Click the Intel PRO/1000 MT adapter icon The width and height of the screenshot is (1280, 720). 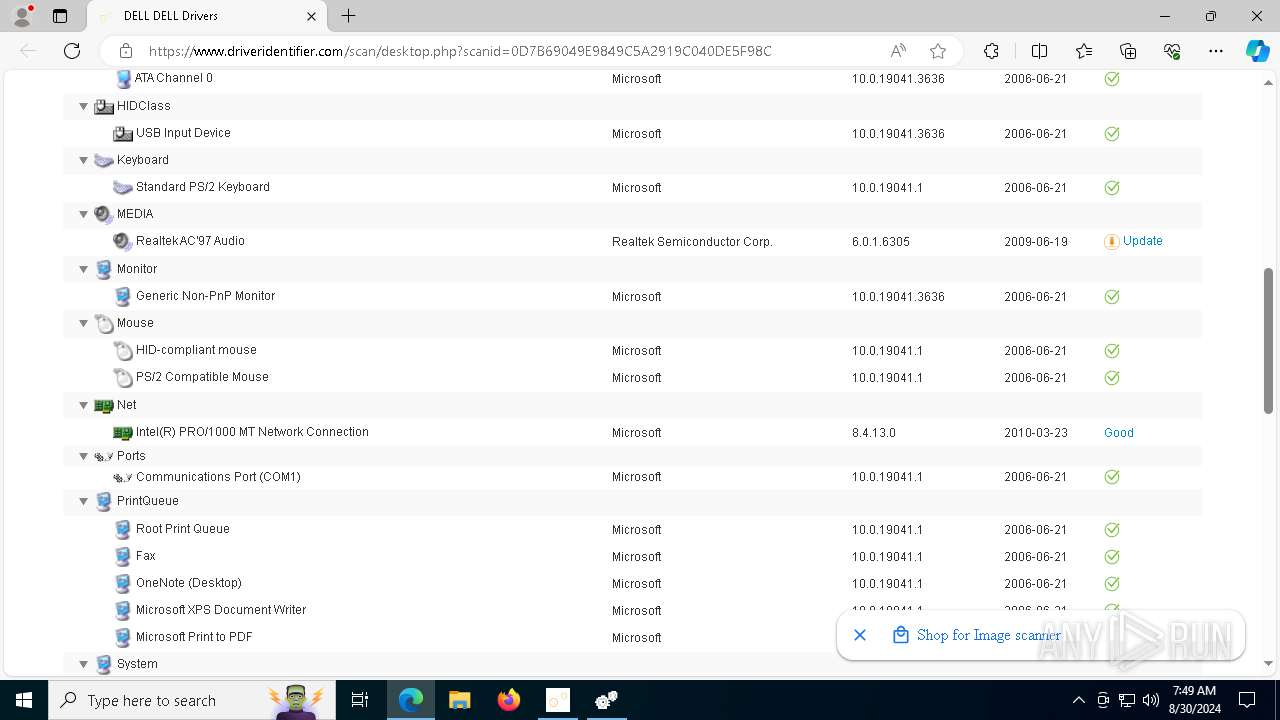click(123, 432)
